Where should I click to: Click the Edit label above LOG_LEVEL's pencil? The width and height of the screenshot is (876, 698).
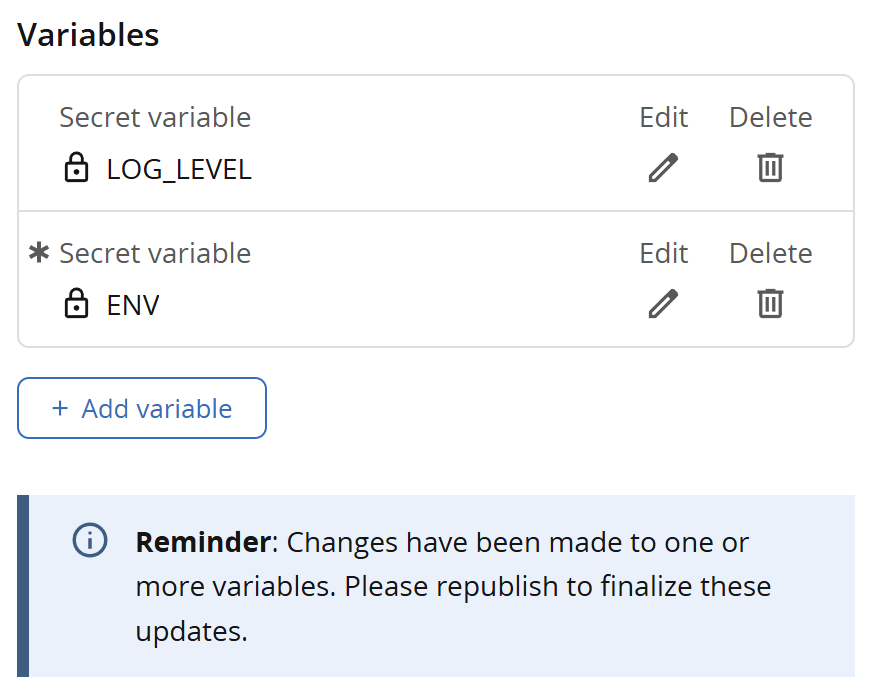[663, 117]
